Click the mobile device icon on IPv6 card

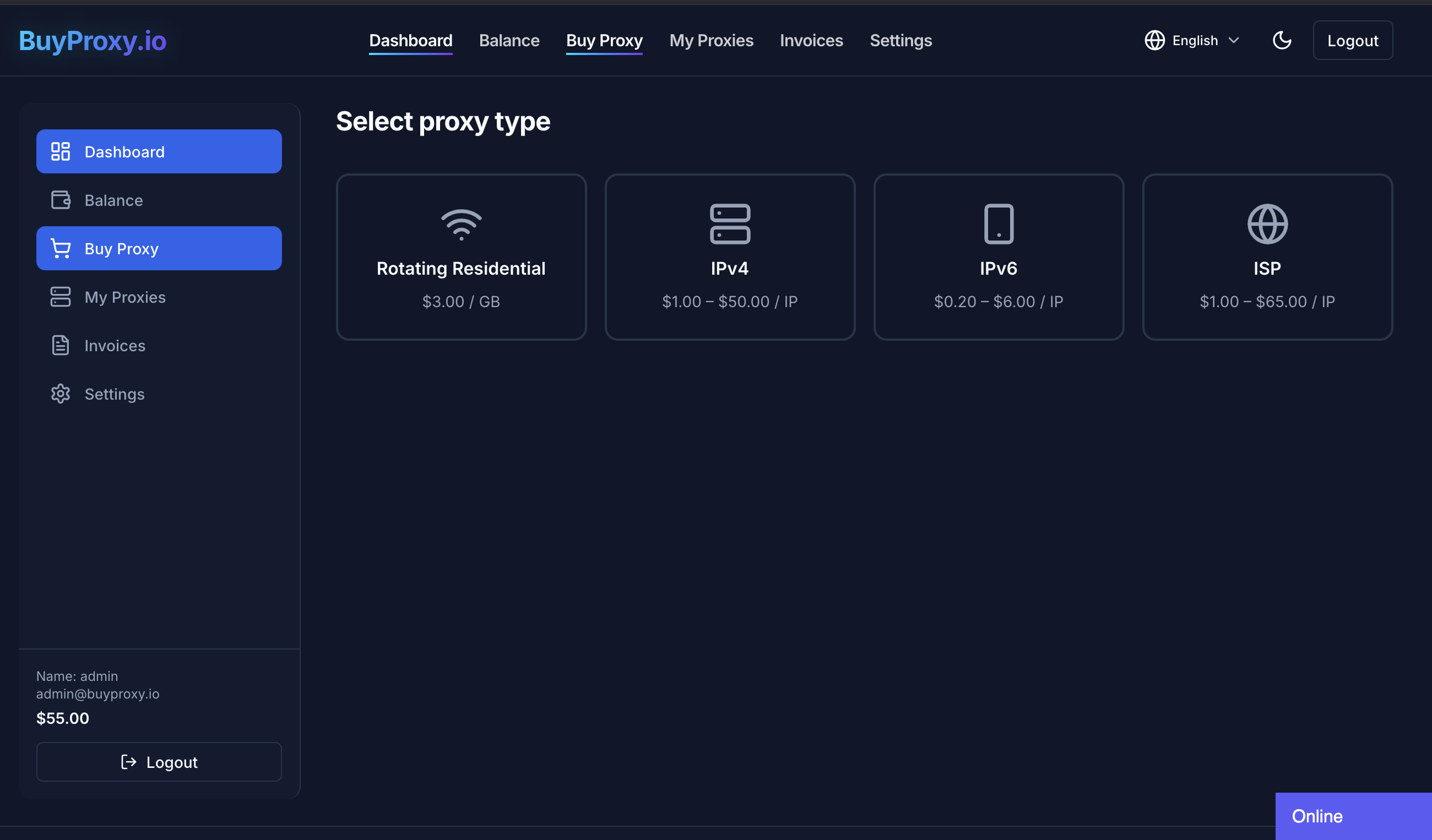click(x=999, y=223)
